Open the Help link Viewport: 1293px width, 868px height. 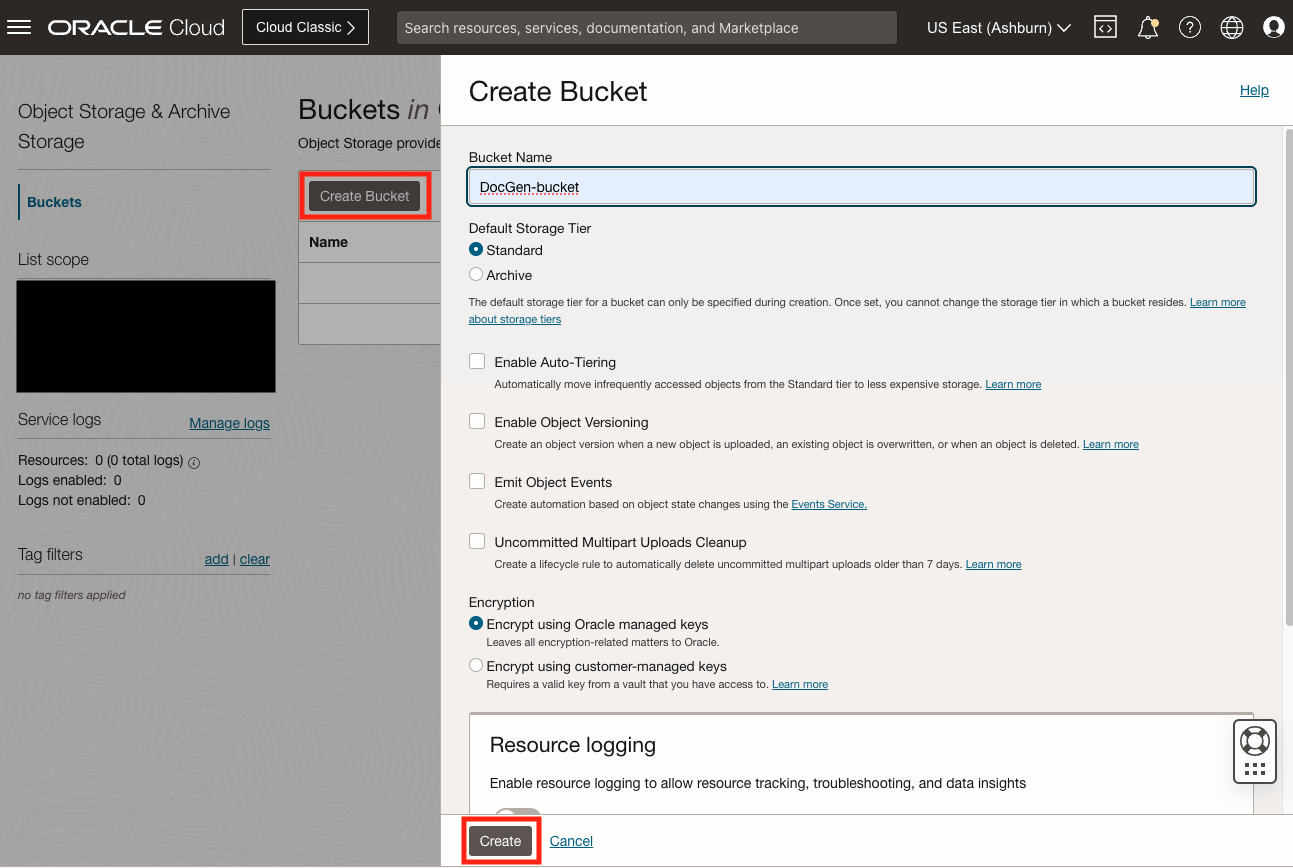coord(1254,90)
